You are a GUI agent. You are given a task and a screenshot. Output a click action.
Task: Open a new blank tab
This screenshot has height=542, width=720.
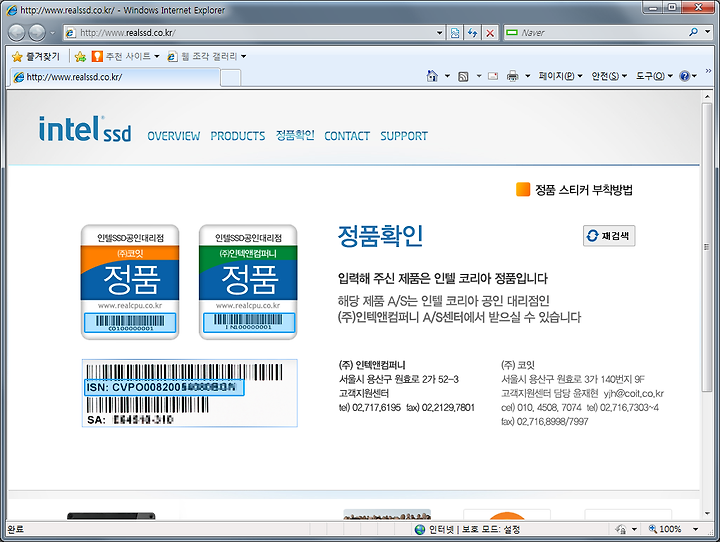point(231,78)
